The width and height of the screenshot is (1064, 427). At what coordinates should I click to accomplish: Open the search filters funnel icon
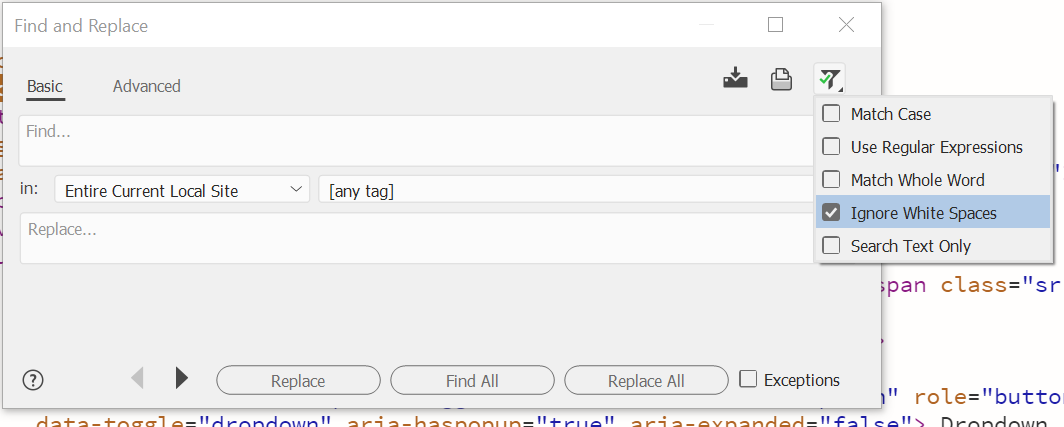829,78
